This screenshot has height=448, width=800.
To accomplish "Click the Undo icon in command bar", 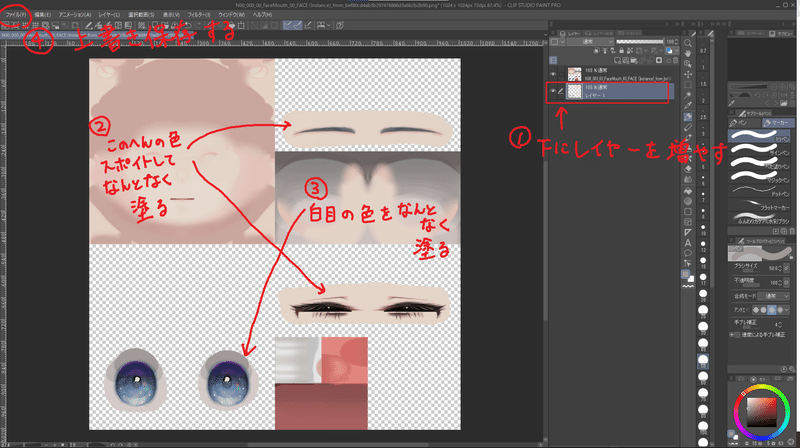I will click(x=188, y=25).
